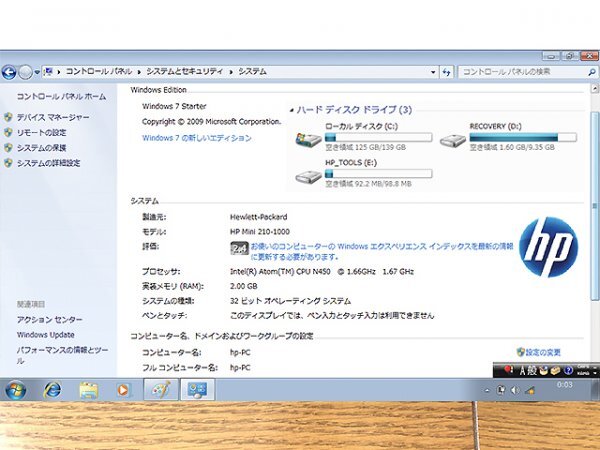Click the control panel icon in address bar
Viewport: 600px width, 450px height.
point(48,72)
